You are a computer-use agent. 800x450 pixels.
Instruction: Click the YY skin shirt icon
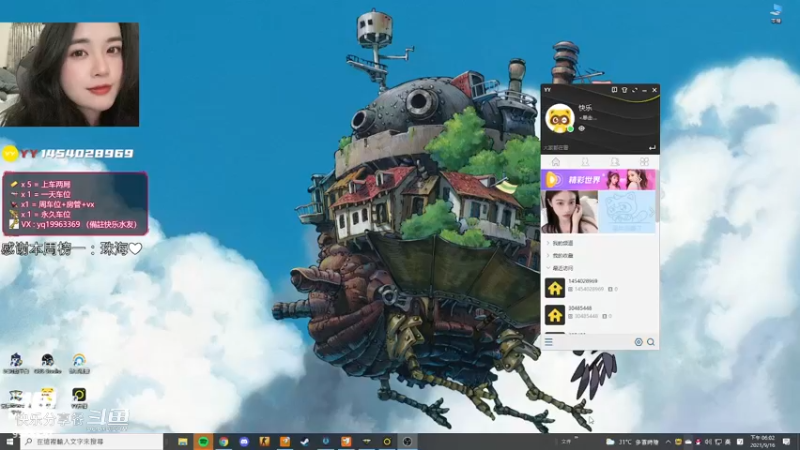tap(624, 90)
